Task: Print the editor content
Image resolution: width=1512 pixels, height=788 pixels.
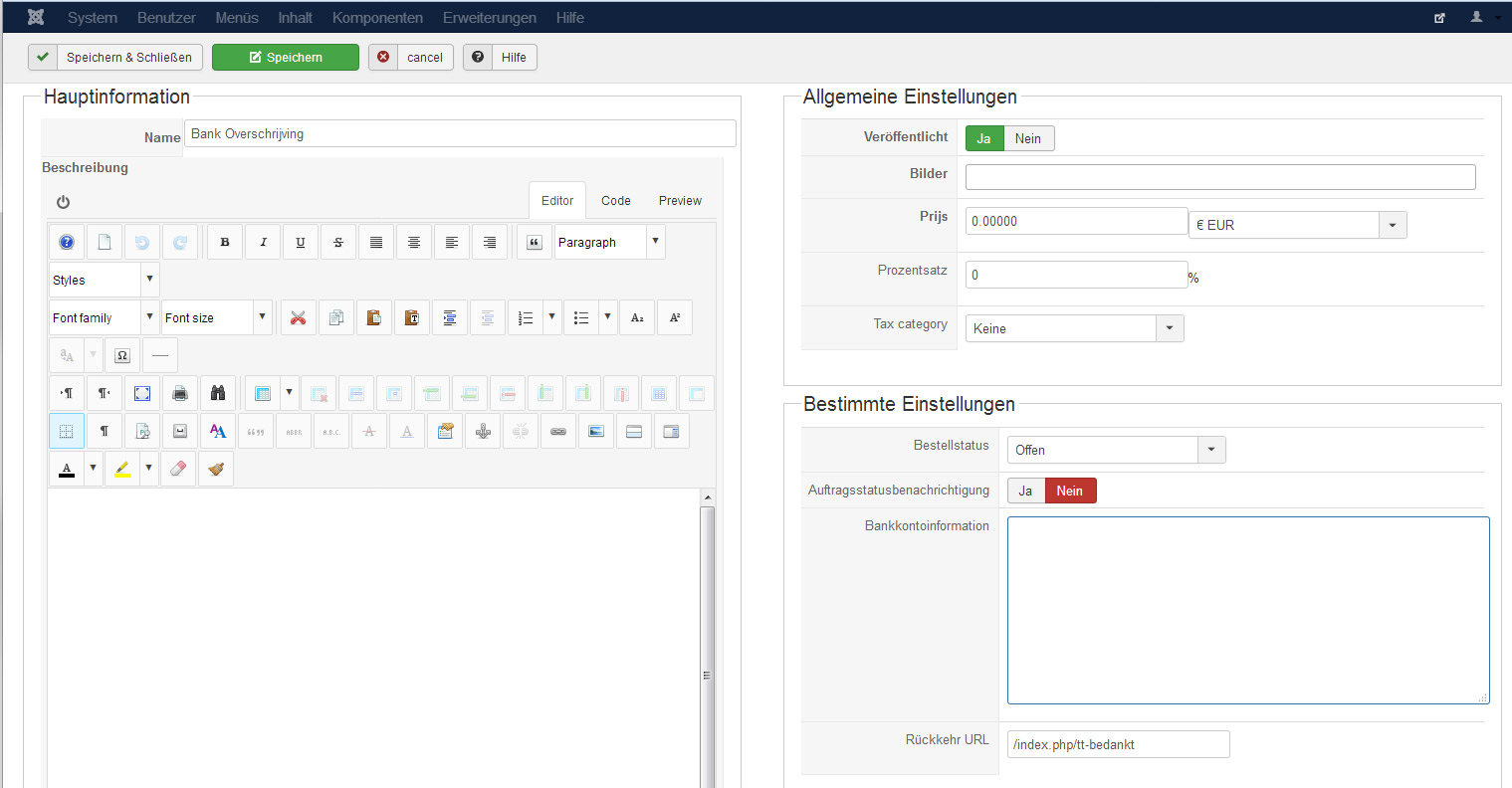Action: pyautogui.click(x=180, y=393)
